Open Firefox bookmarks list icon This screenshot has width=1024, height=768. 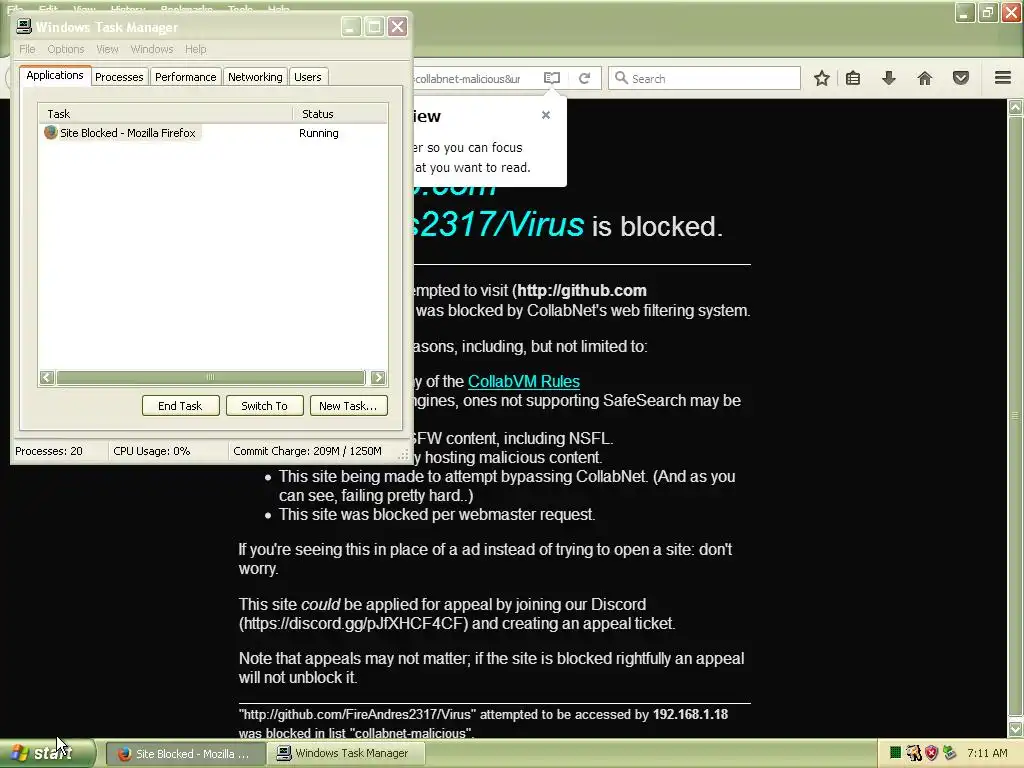[853, 78]
